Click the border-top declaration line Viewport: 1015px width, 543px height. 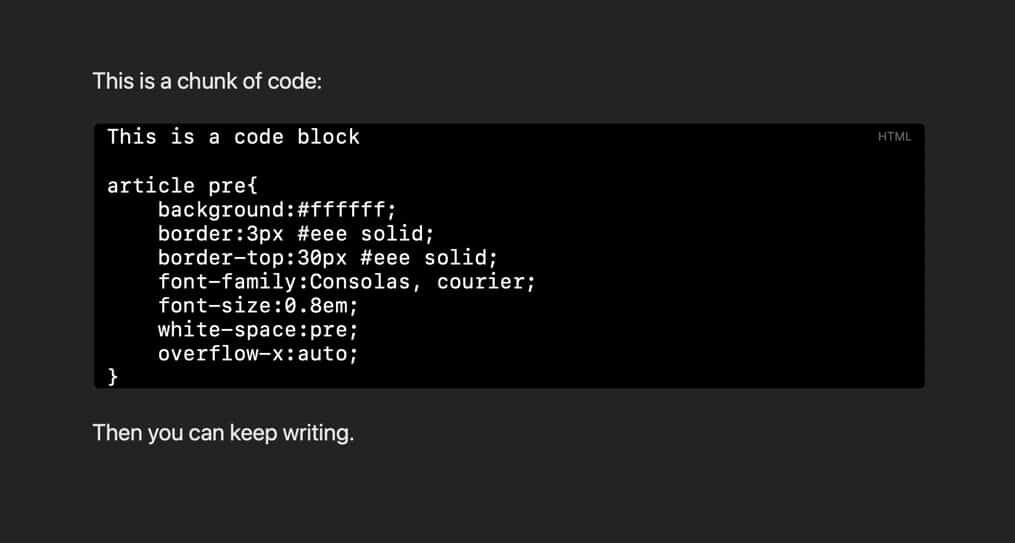(327, 258)
